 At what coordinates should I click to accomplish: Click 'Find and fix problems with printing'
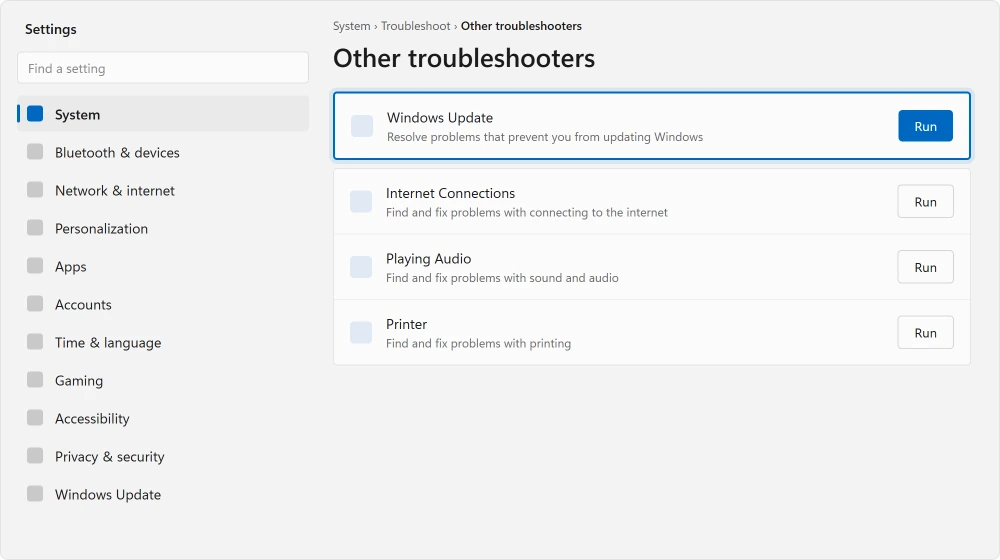[478, 344]
